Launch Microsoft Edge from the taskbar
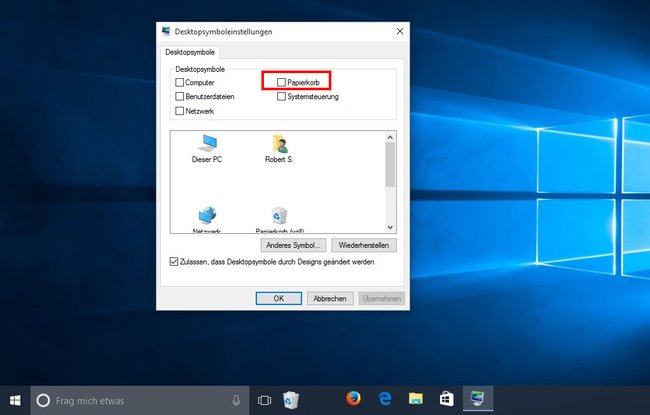Image resolution: width=650 pixels, height=415 pixels. 385,399
